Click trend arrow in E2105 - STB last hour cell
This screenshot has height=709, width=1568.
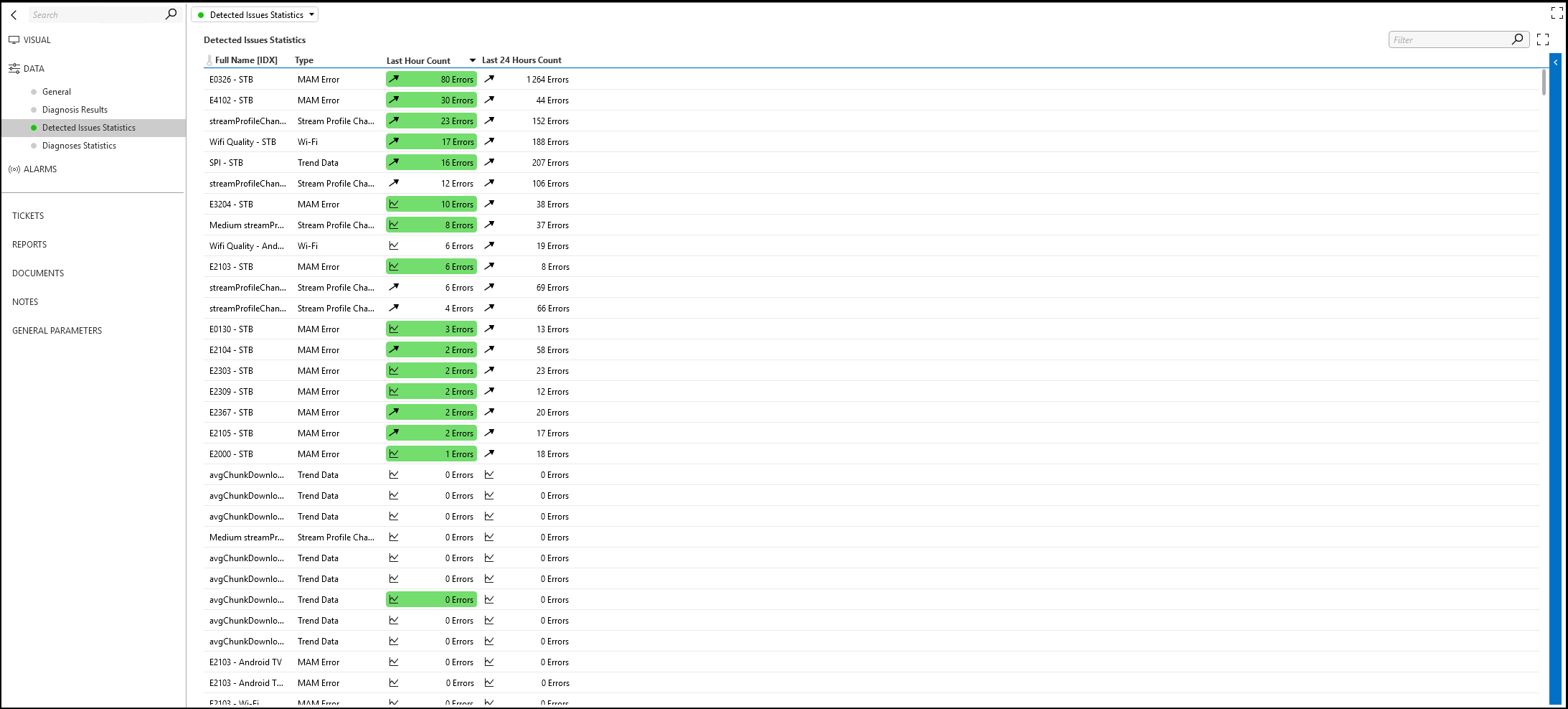(x=394, y=433)
